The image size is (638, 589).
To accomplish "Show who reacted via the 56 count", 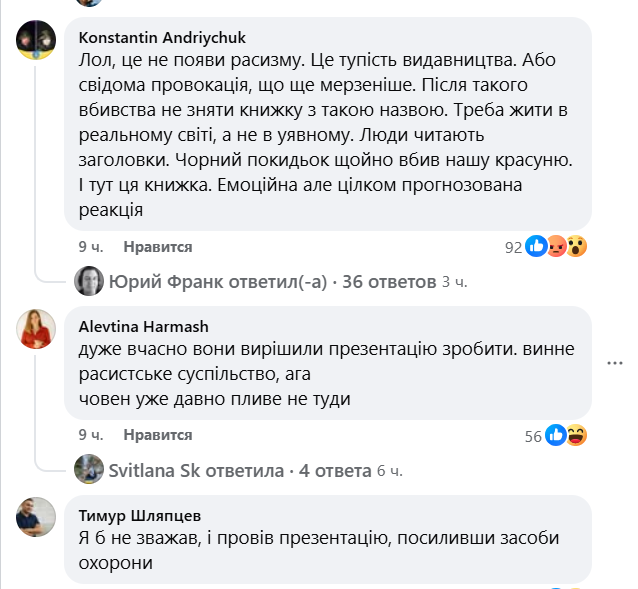I will pos(532,436).
